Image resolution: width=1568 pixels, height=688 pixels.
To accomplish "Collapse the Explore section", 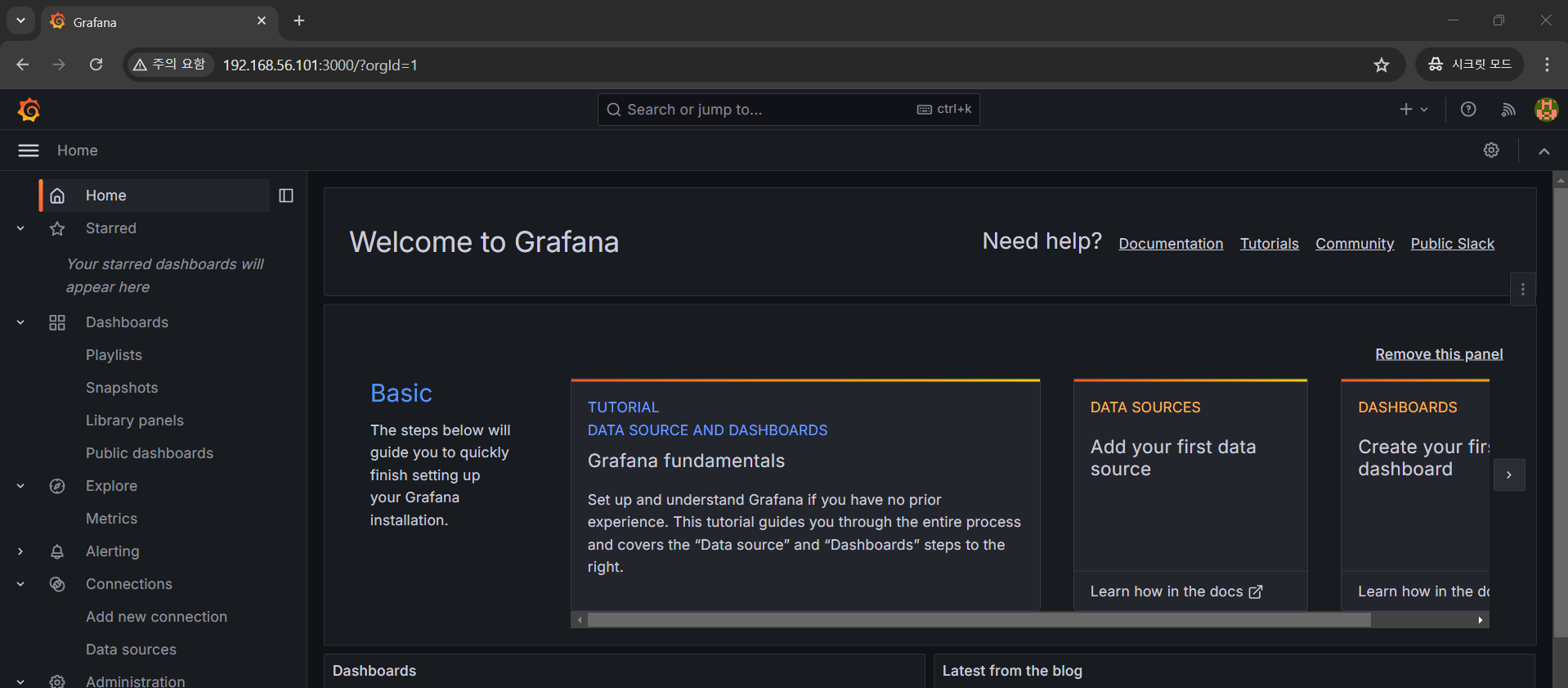I will pyautogui.click(x=20, y=486).
